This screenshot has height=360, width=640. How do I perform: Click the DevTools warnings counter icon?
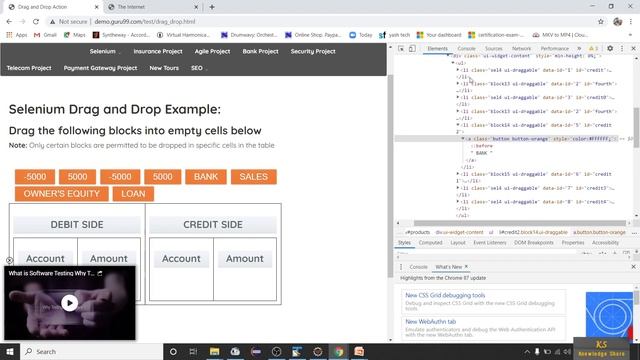coord(593,48)
